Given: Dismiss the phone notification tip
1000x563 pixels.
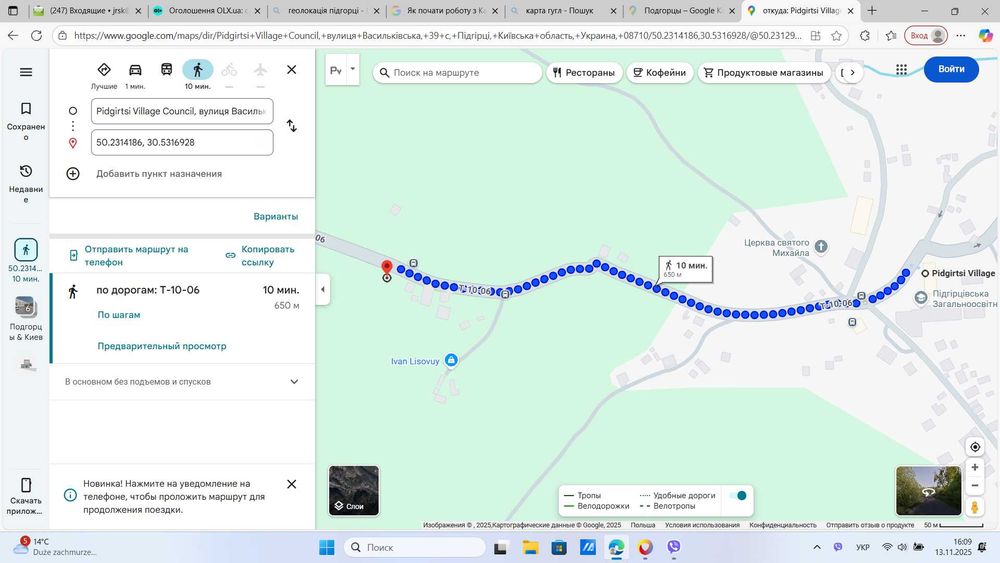Looking at the screenshot, I should point(291,484).
